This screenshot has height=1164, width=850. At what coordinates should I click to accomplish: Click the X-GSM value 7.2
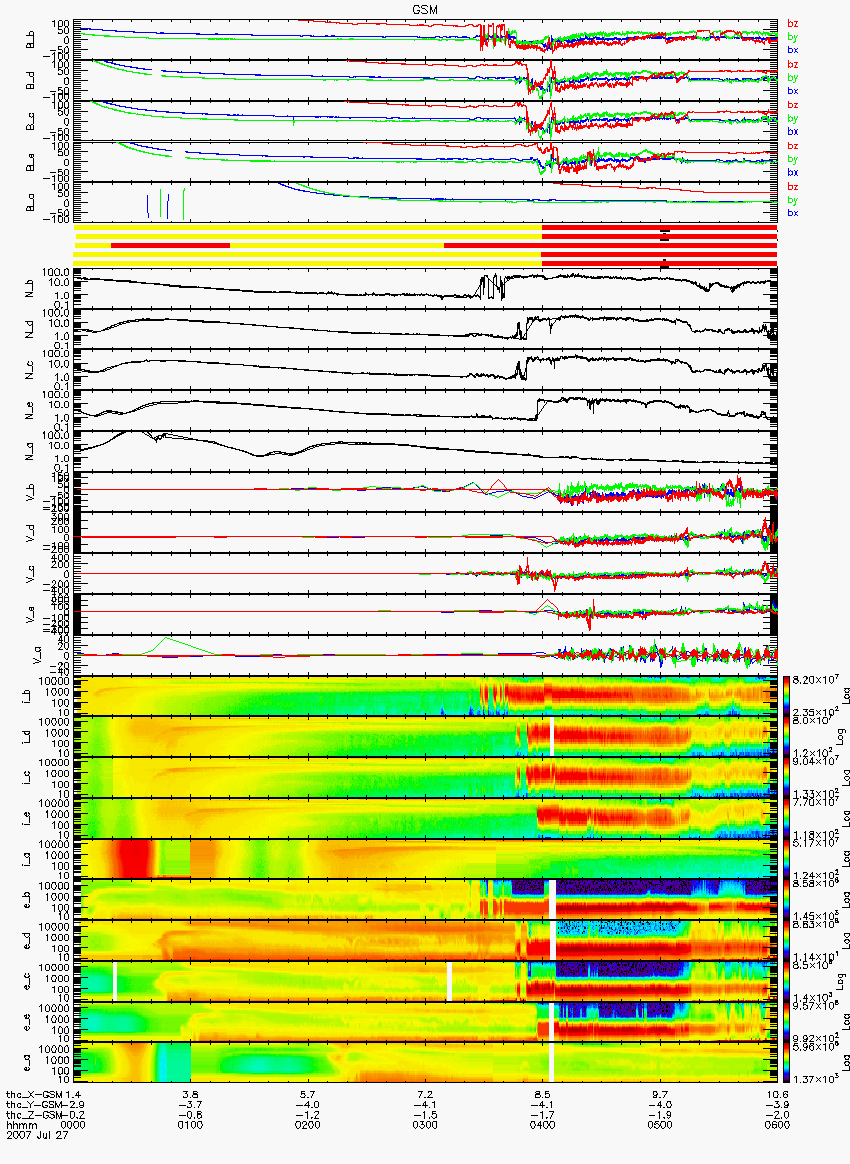coord(425,1095)
